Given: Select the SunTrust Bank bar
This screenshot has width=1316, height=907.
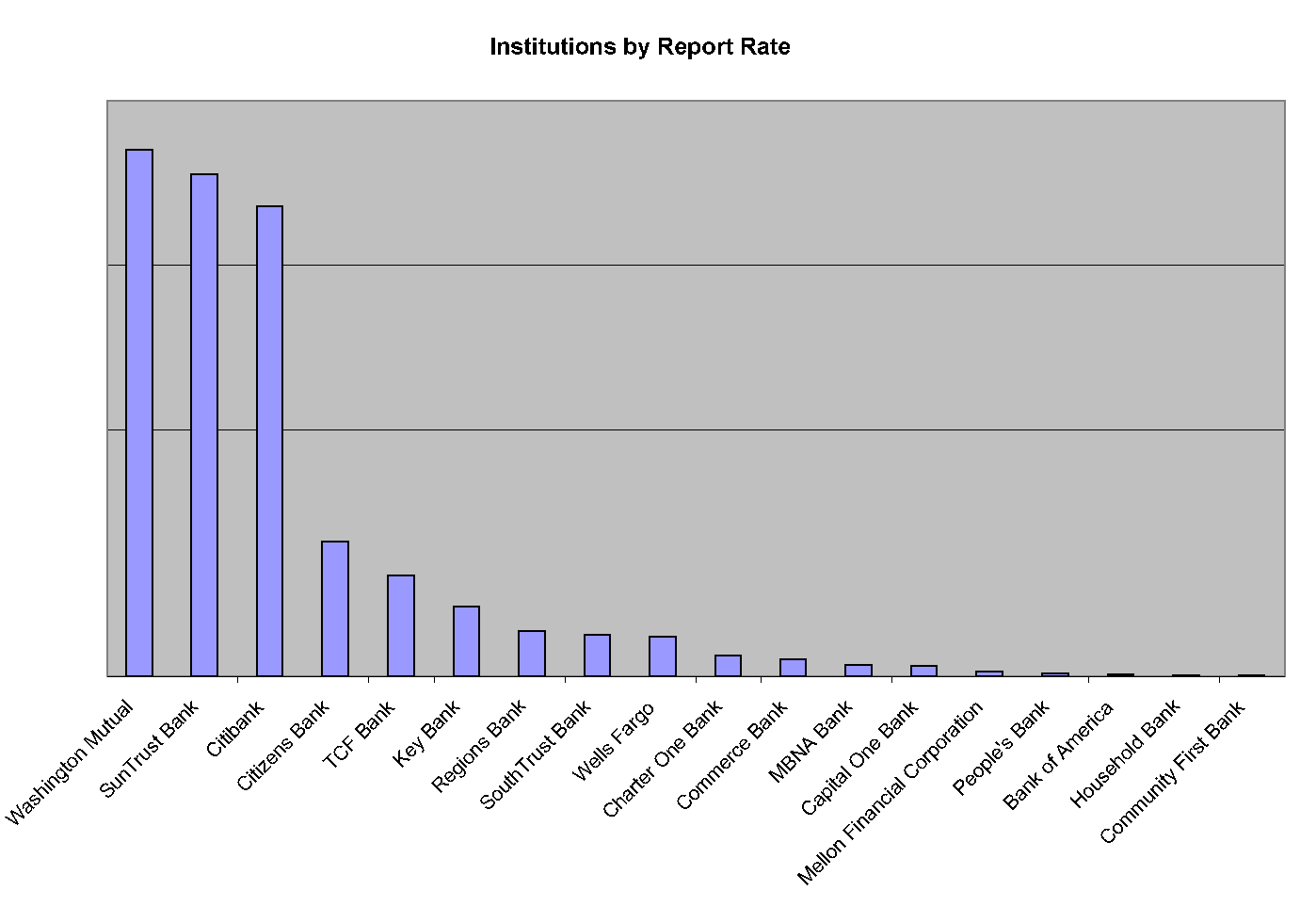Looking at the screenshot, I should 204,425.
